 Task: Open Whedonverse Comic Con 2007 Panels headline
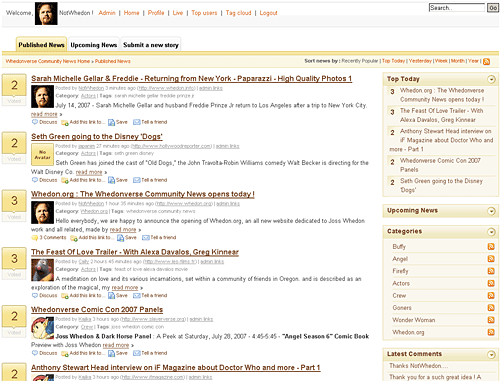coord(97,310)
